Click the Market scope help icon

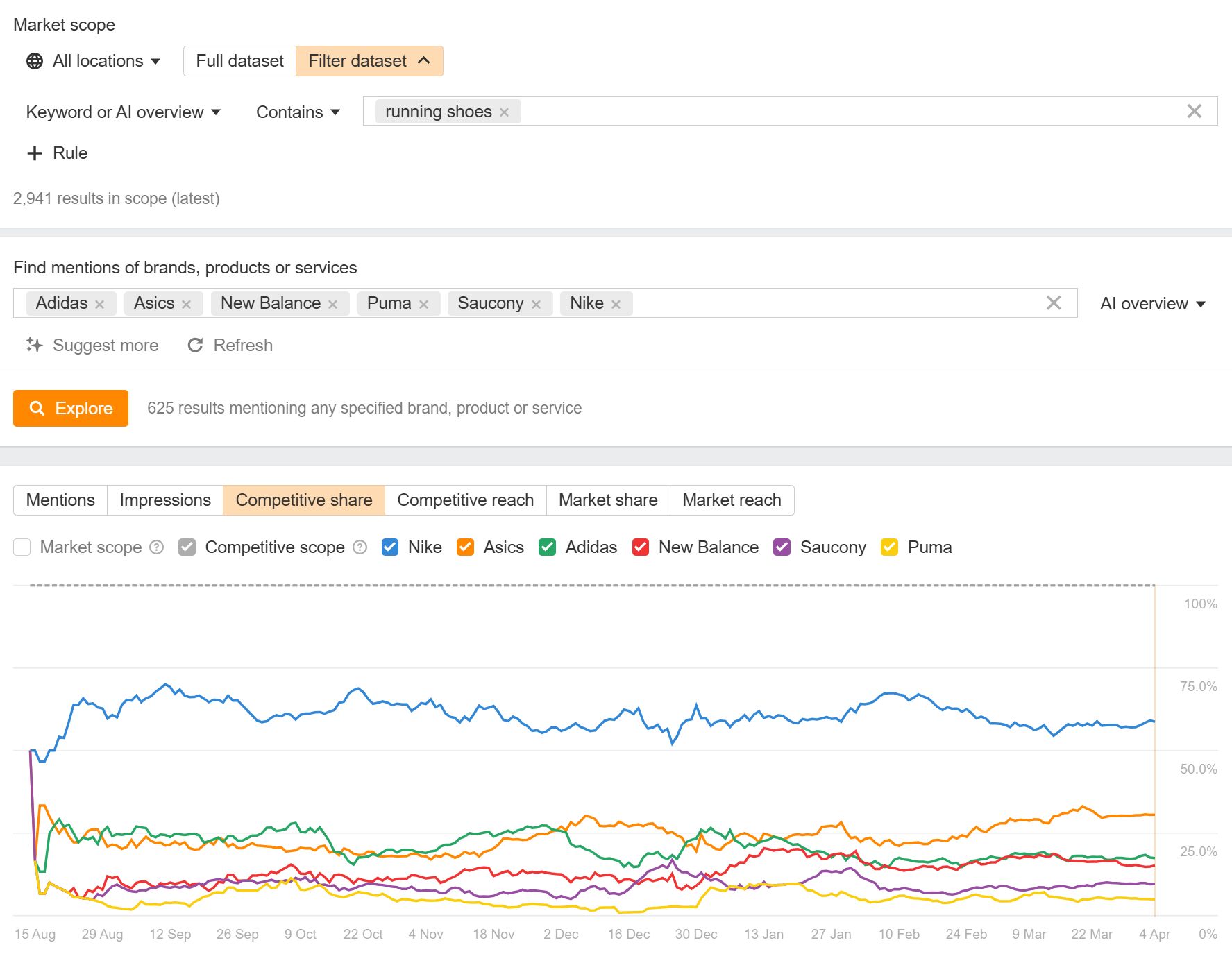(x=157, y=547)
